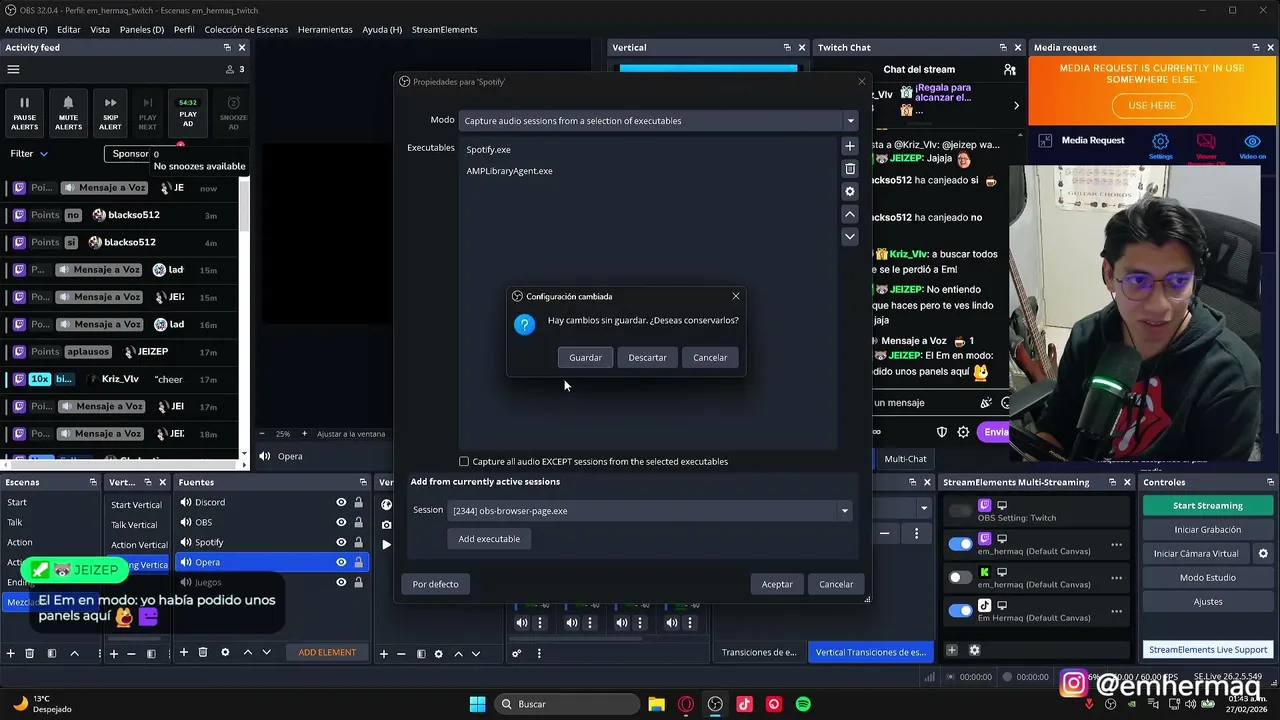
Task: Open StreamElements Live Support link
Action: pyautogui.click(x=1208, y=649)
